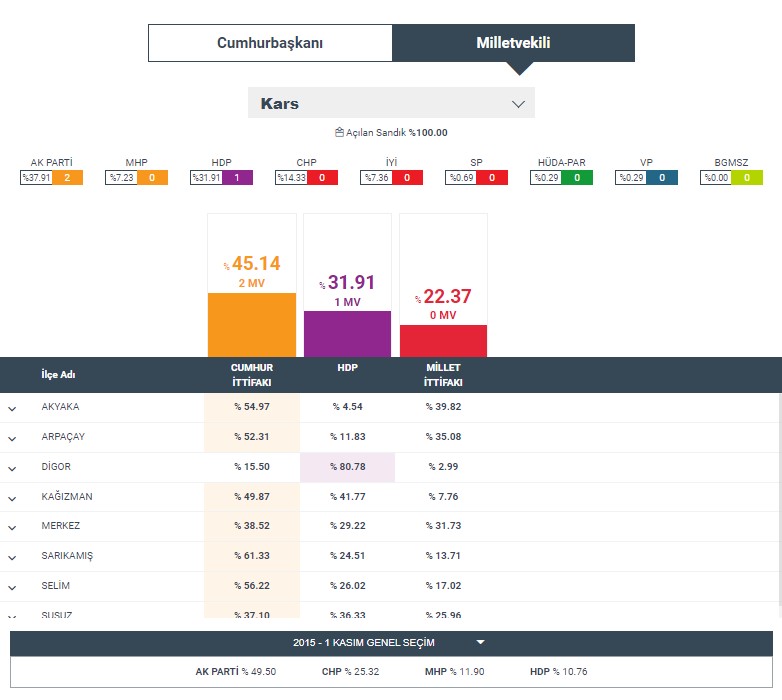The width and height of the screenshot is (782, 700).
Task: Open the 2015 - 1 Kasım Genel Seçim dropdown
Action: point(391,643)
